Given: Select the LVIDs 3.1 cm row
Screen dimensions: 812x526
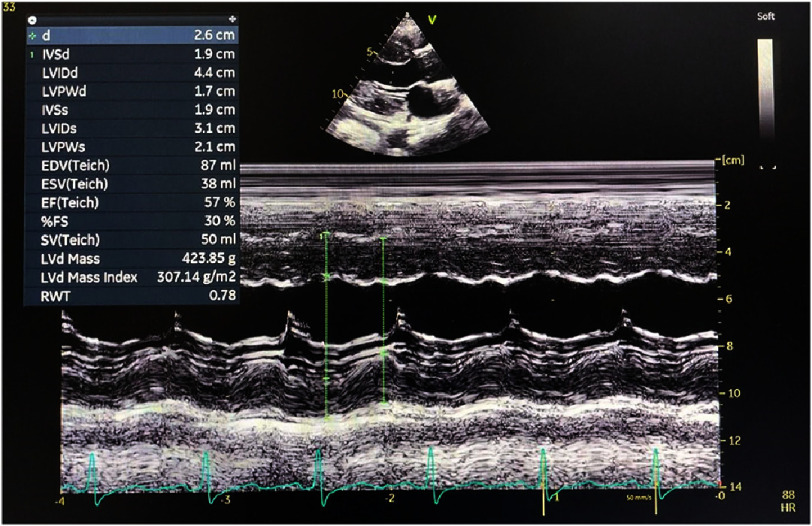Looking at the screenshot, I should 133,128.
